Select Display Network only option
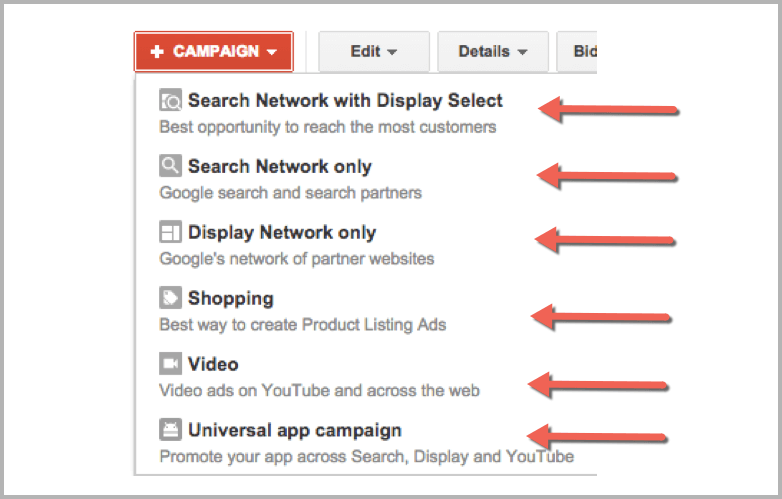The height and width of the screenshot is (499, 782). [281, 233]
